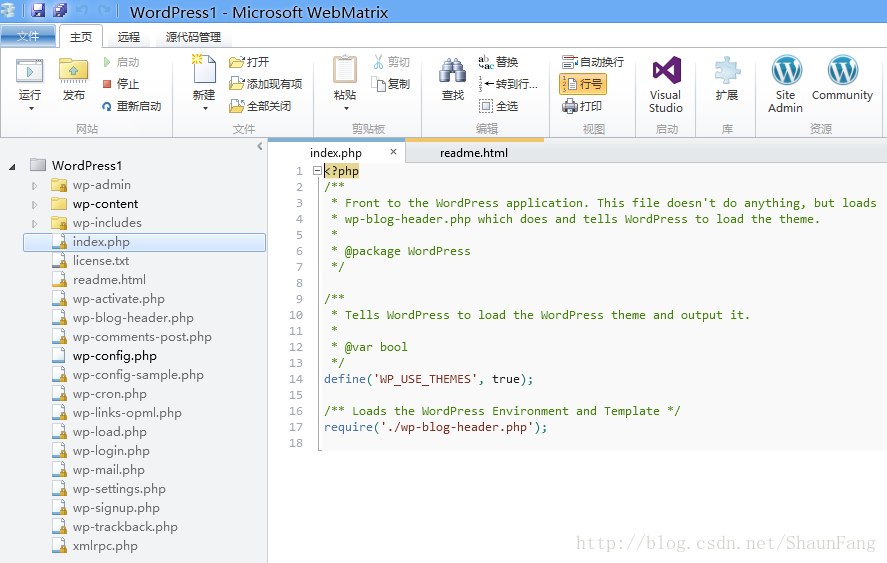Select wp-settings.php in the tree
This screenshot has height=563, width=887.
click(119, 489)
